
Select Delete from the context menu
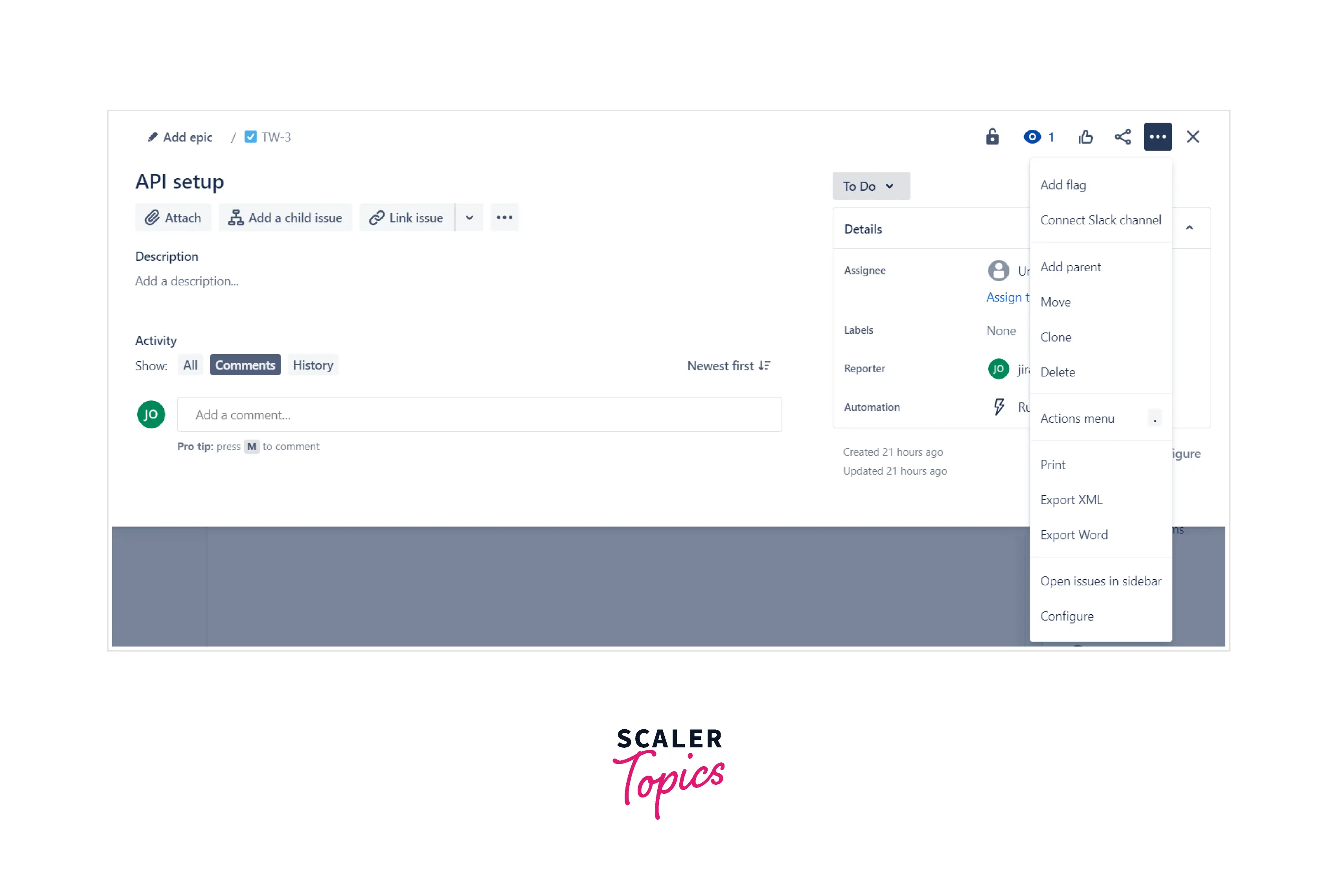(1057, 371)
